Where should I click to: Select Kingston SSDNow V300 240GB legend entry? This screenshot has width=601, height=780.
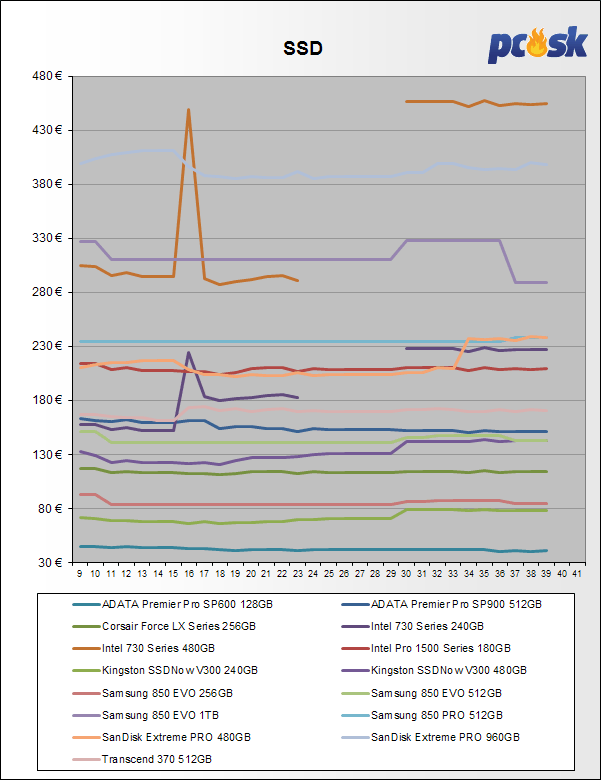165,670
